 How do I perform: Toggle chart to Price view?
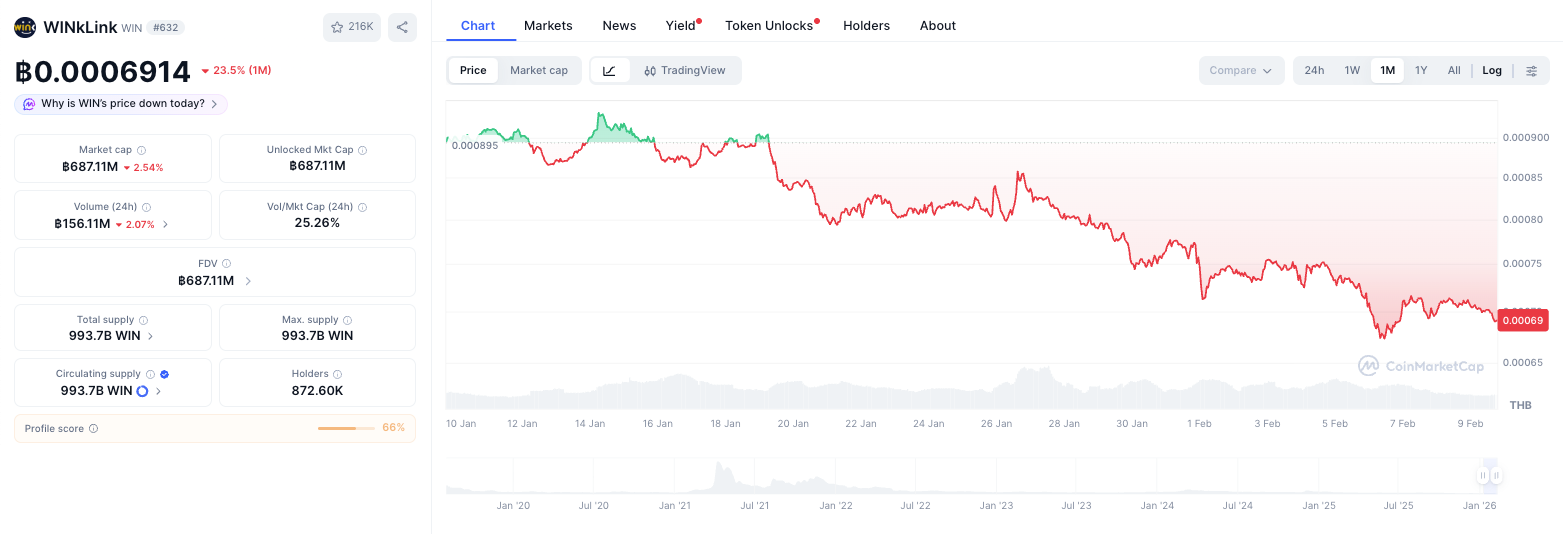point(473,70)
